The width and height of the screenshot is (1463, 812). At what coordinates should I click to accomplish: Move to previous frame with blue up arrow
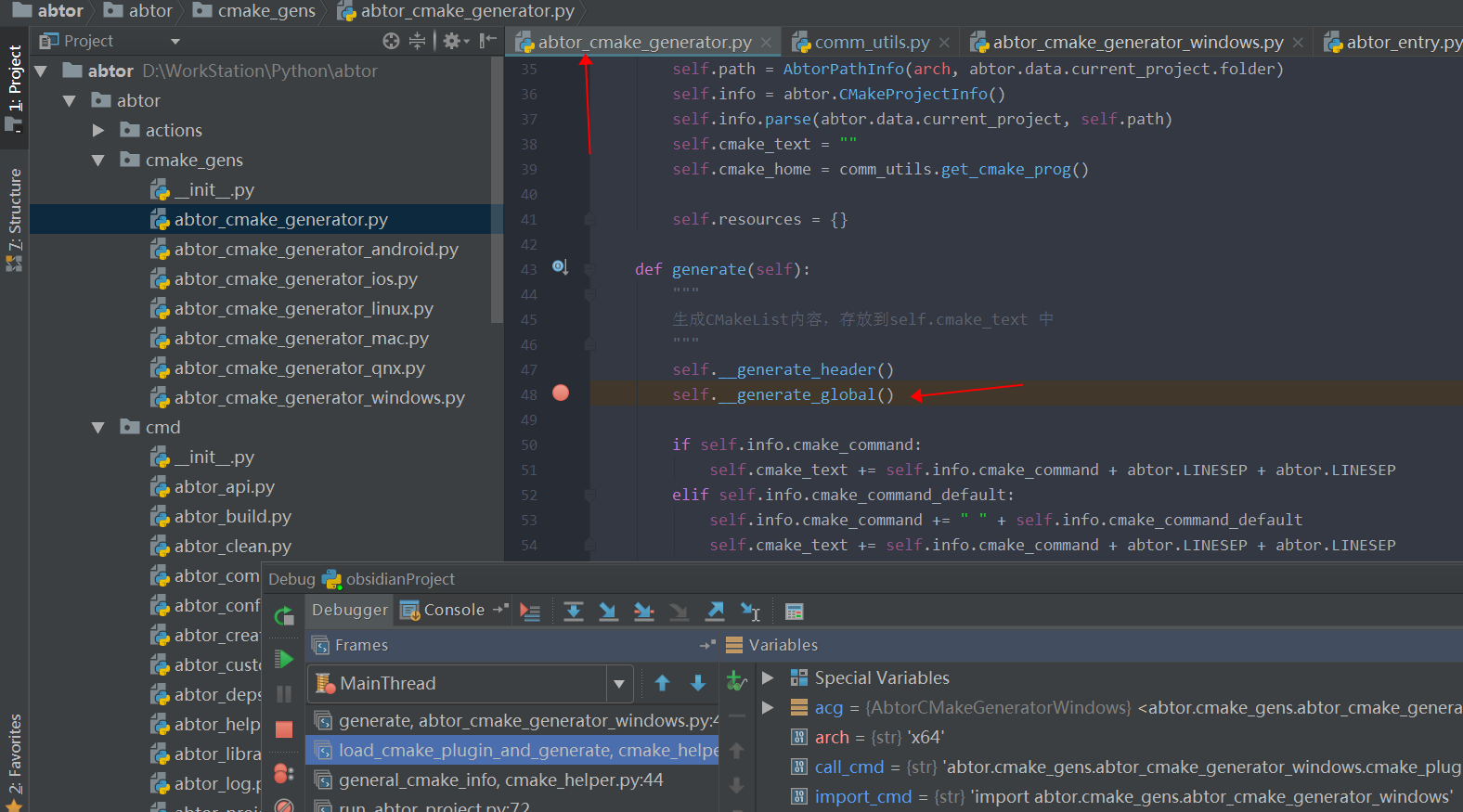click(x=662, y=683)
